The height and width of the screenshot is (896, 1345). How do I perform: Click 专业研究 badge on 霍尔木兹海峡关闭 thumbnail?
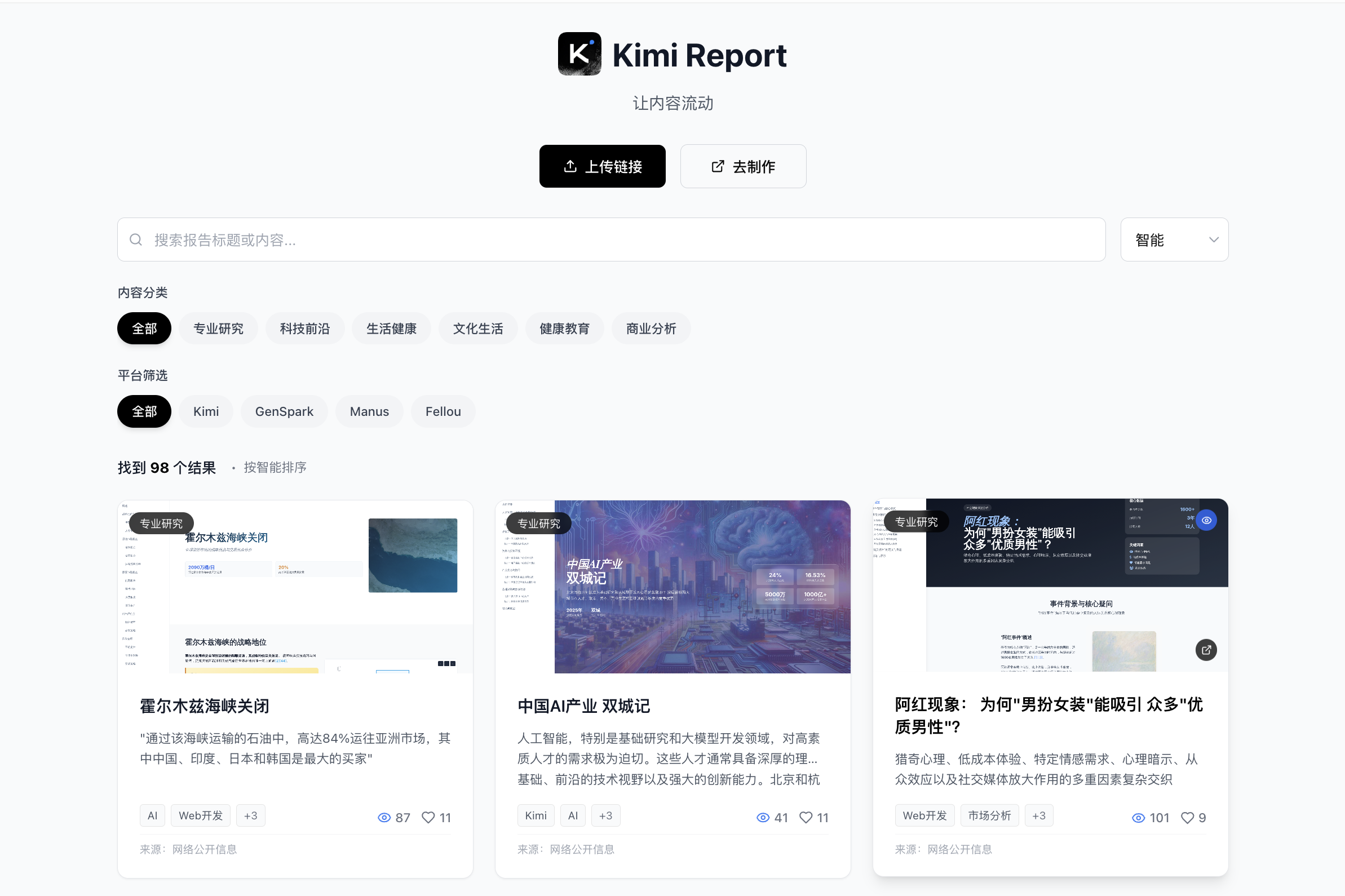[161, 524]
